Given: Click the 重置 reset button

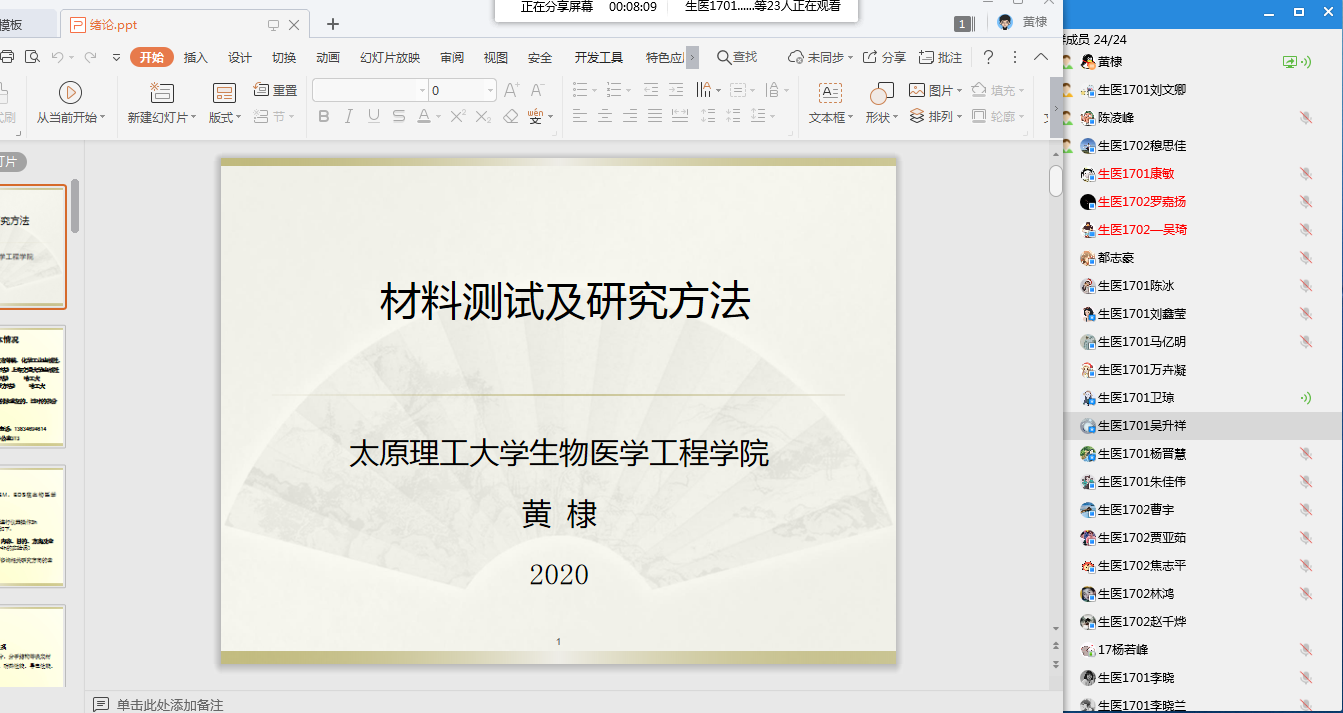Looking at the screenshot, I should tap(276, 90).
